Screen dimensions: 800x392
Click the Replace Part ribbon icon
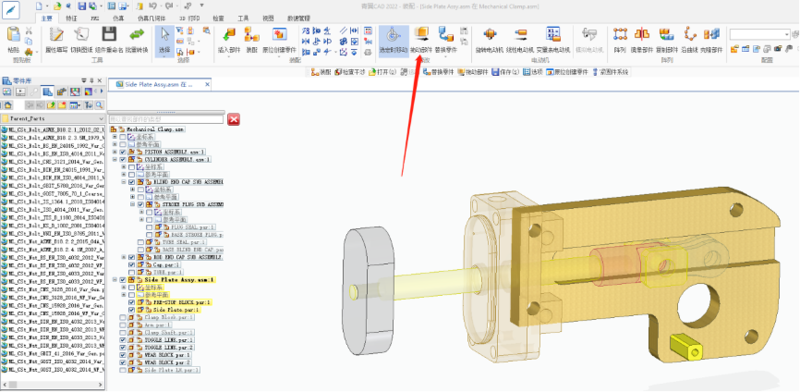pyautogui.click(x=446, y=40)
